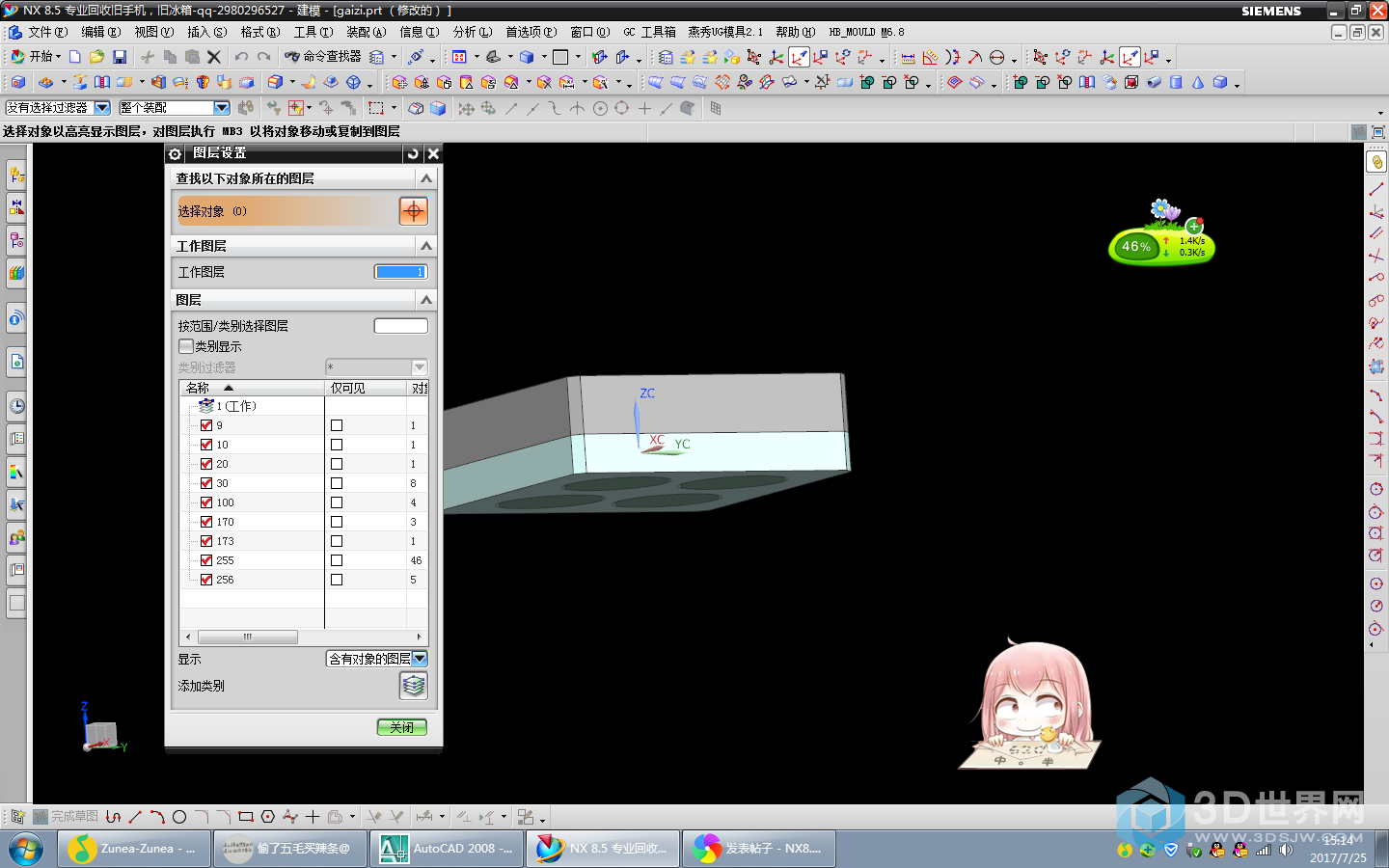Click the rectangle selection mode icon
The width and height of the screenshot is (1389, 868).
pos(376,108)
